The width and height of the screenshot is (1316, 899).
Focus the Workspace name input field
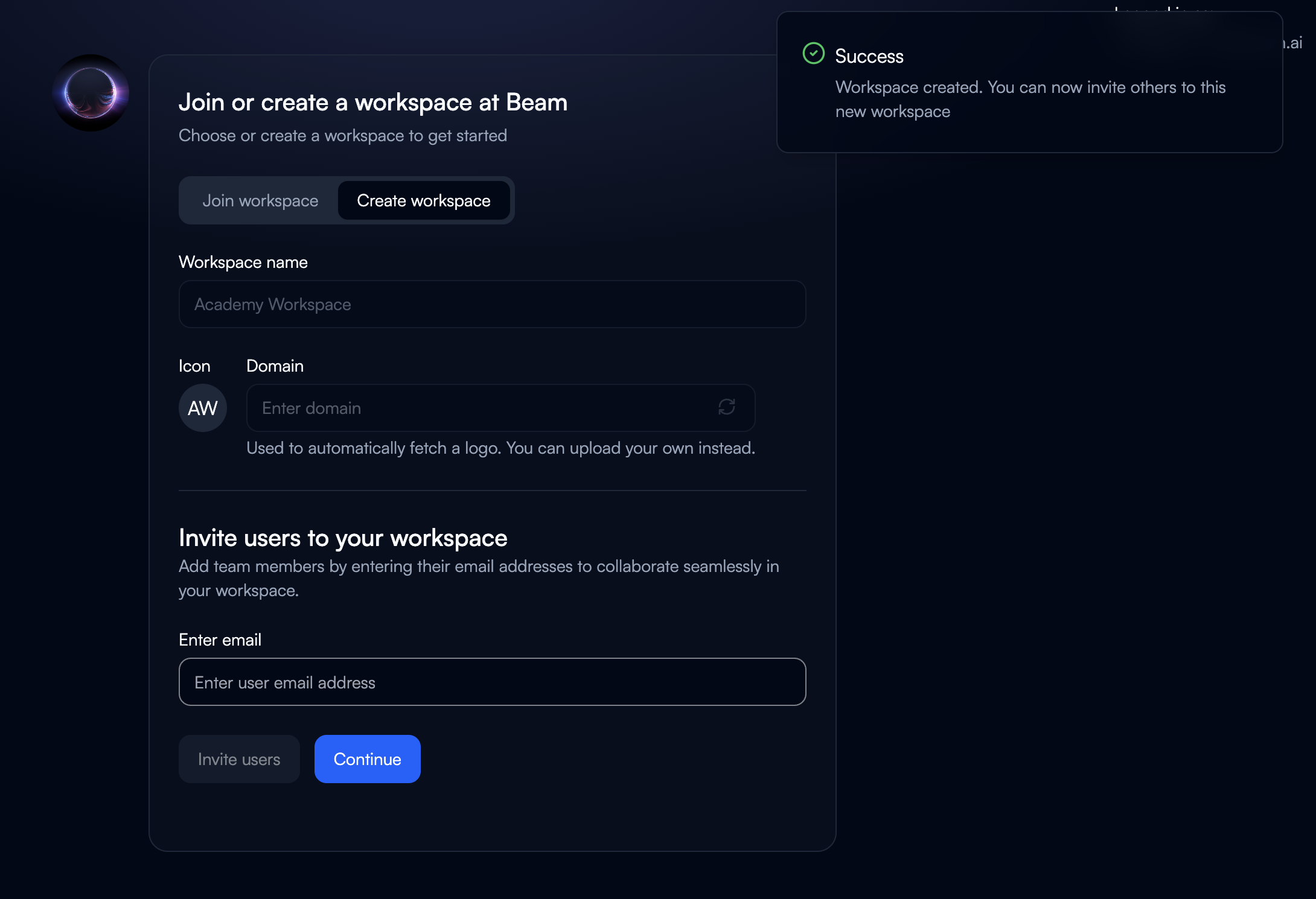click(x=492, y=304)
